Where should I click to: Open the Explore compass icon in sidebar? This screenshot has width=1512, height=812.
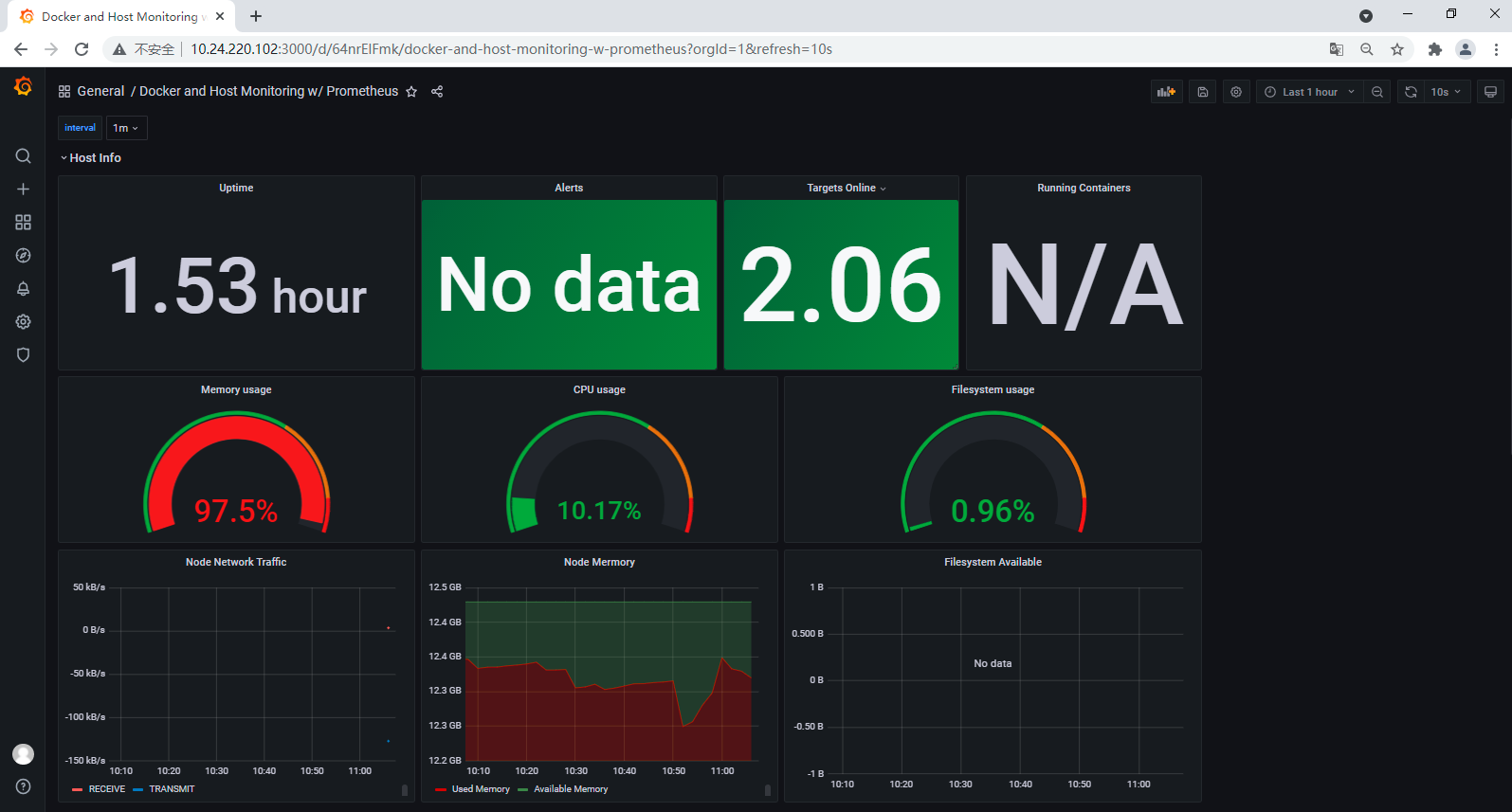pos(23,256)
